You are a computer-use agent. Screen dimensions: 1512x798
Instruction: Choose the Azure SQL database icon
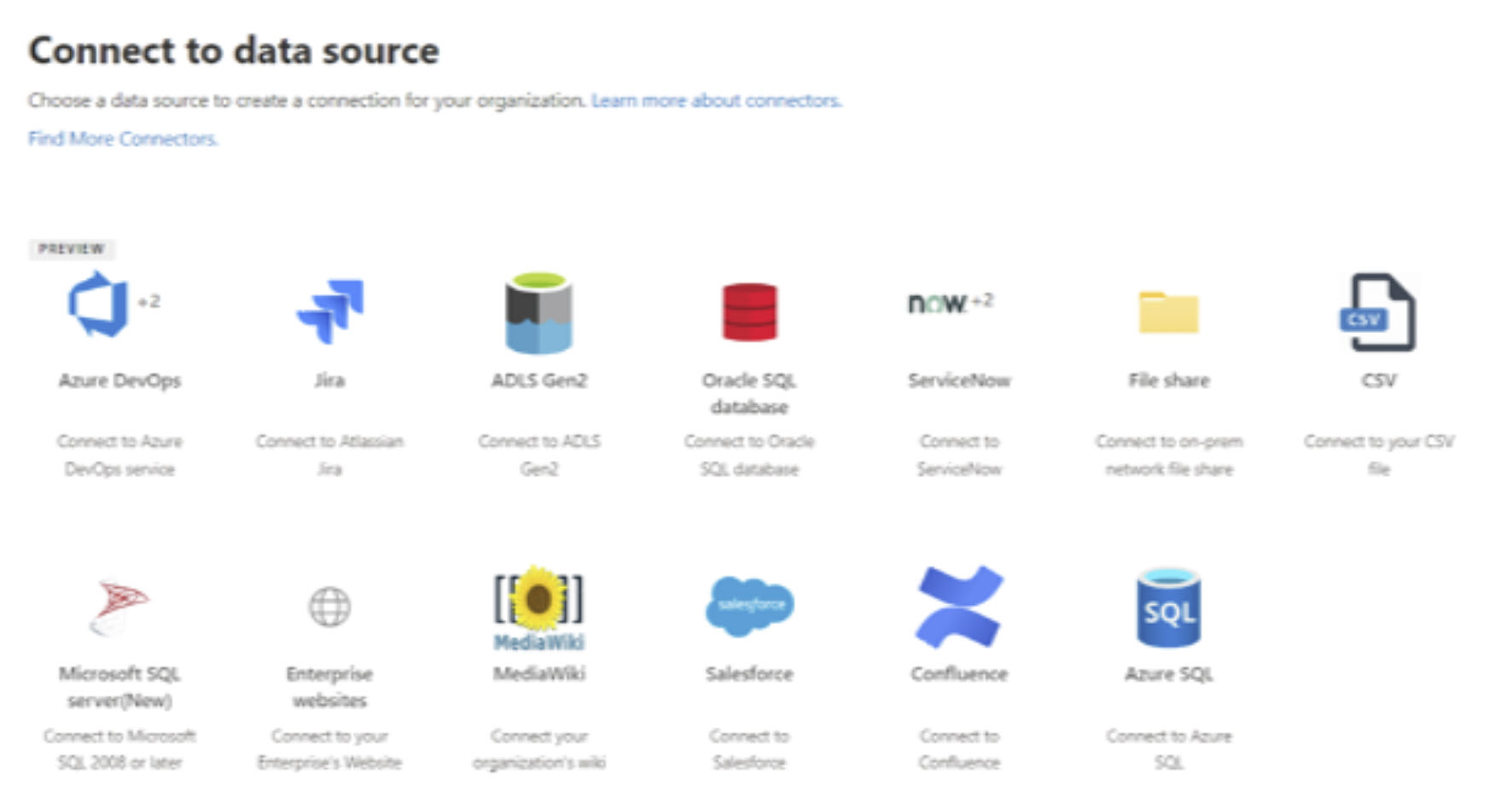pos(1168,608)
